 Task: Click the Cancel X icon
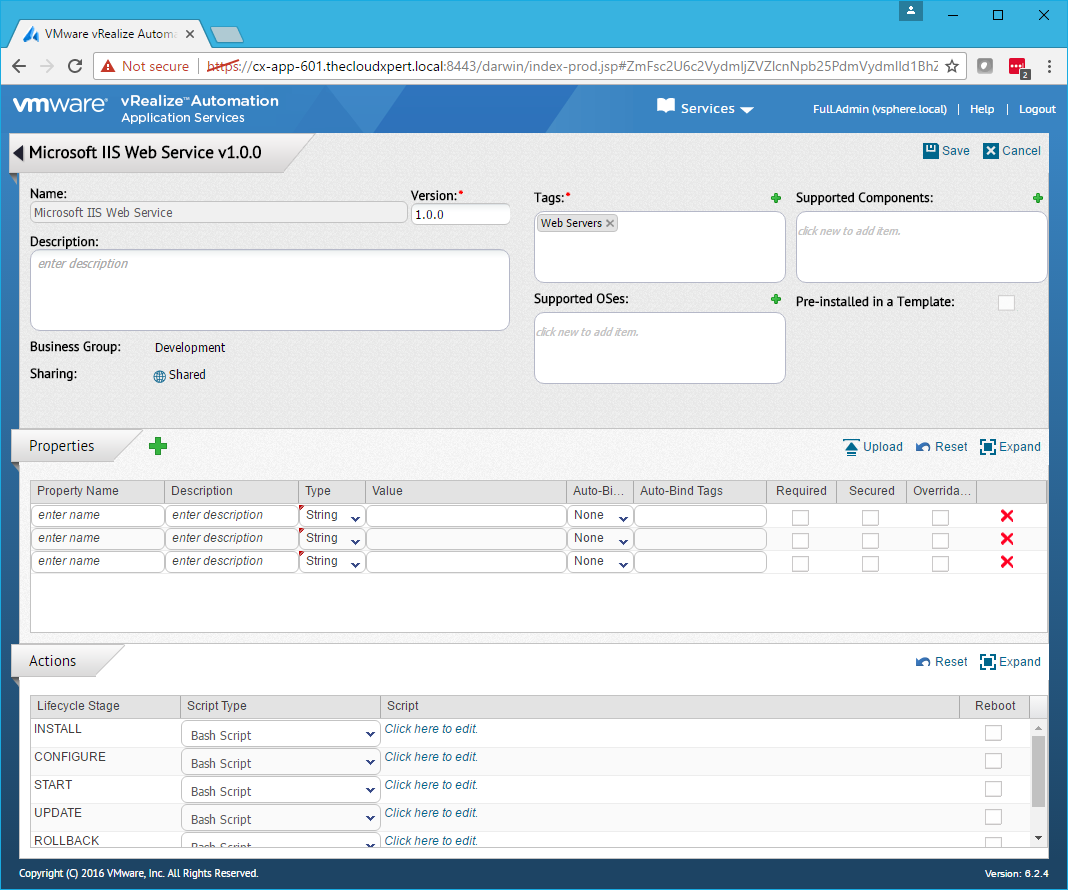pos(991,151)
